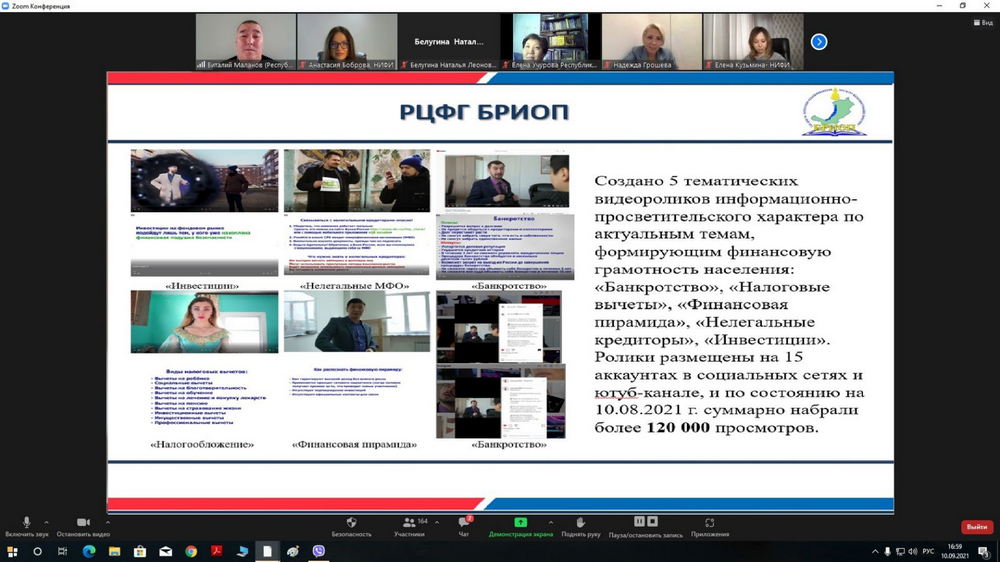Select Надежда Грошева's video thumbnail
Screen dimensions: 1000x562
point(650,42)
